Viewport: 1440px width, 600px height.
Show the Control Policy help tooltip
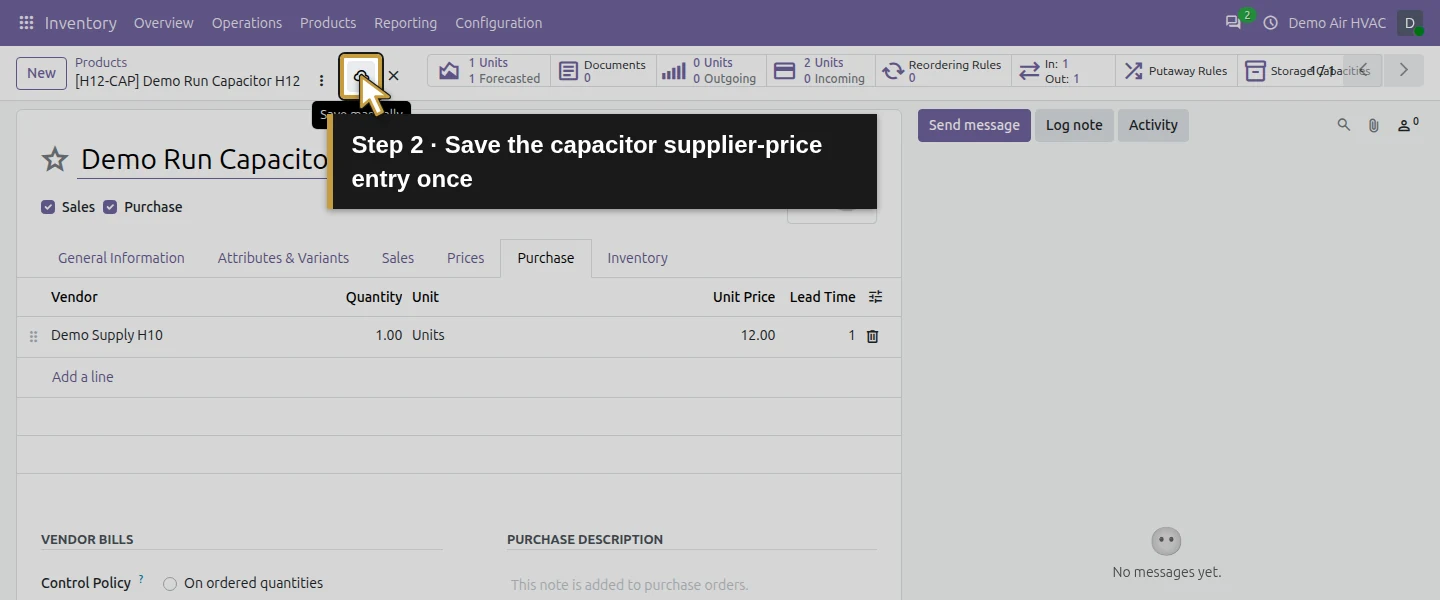point(141,579)
